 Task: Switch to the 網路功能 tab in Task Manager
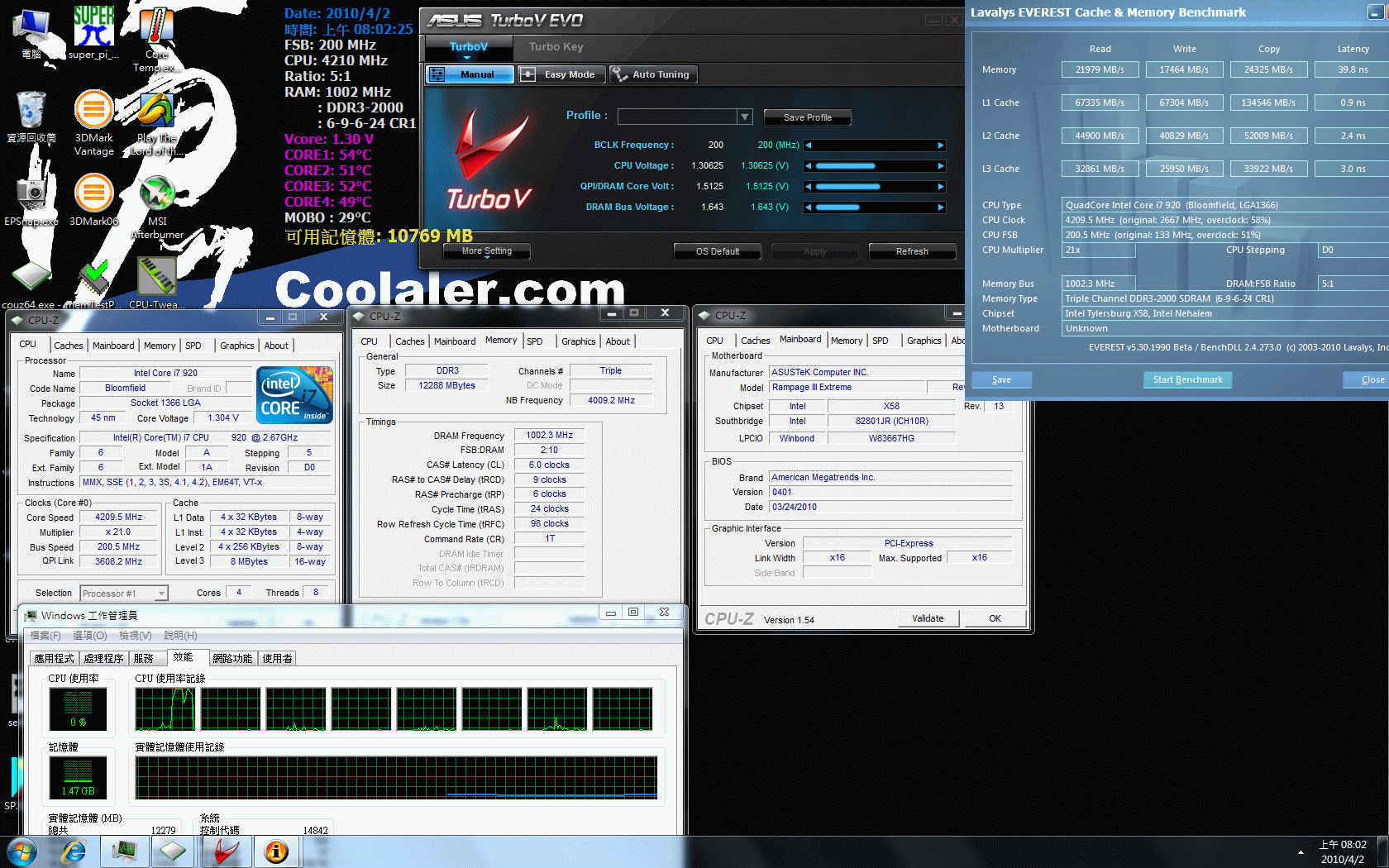[232, 659]
